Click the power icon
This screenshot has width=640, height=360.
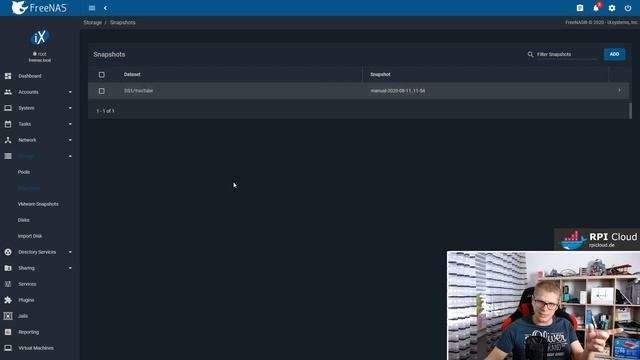628,8
